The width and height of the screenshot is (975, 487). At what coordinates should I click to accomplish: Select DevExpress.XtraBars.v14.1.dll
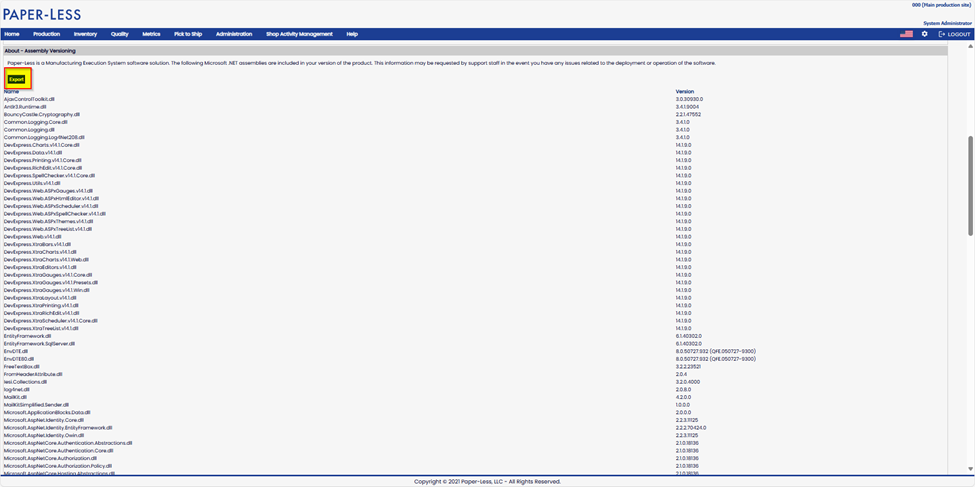[x=37, y=244]
